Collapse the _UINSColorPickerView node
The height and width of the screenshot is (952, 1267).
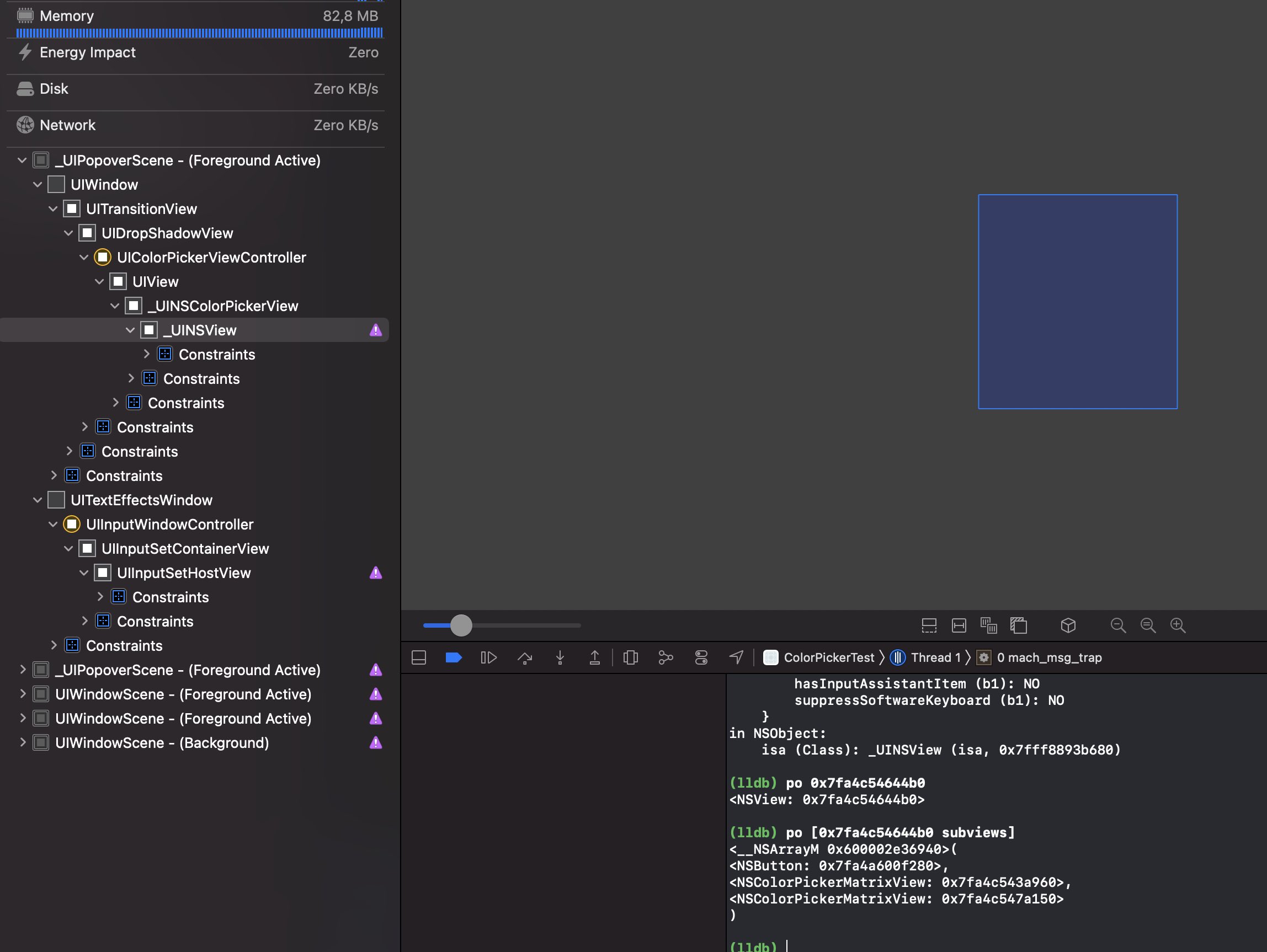[x=115, y=306]
